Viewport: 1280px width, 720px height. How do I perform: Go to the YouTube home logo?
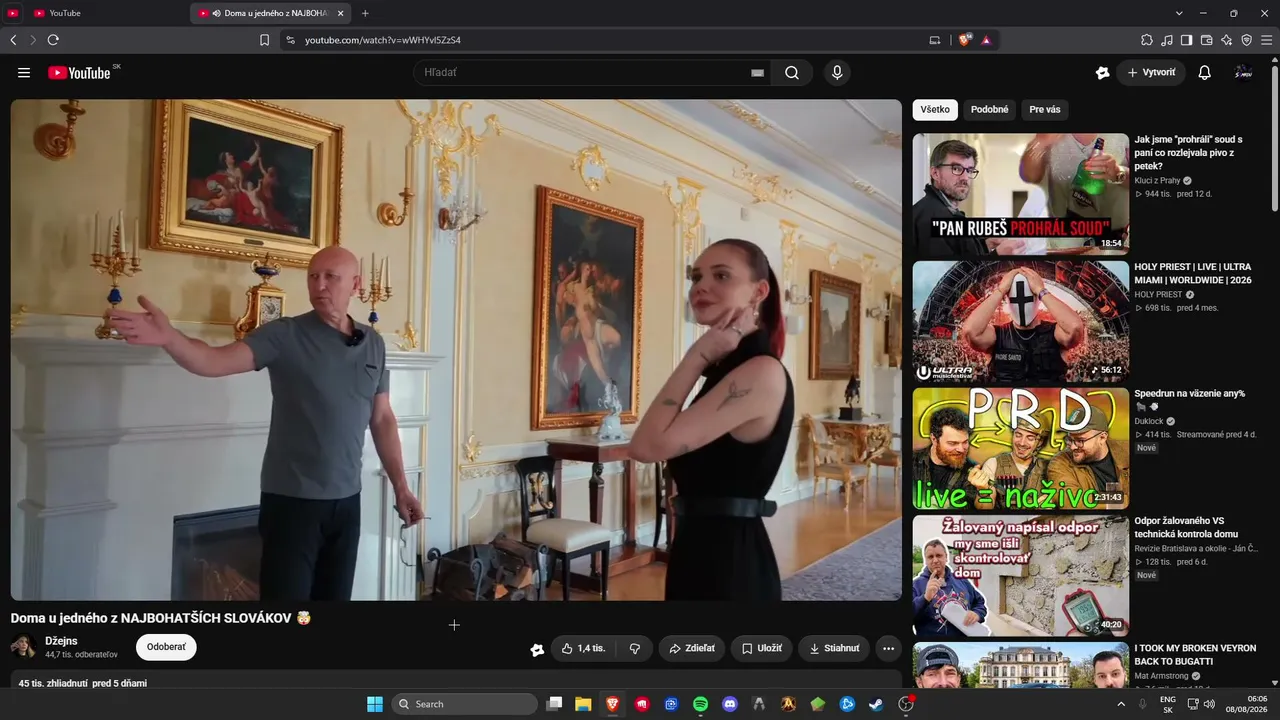click(x=79, y=72)
